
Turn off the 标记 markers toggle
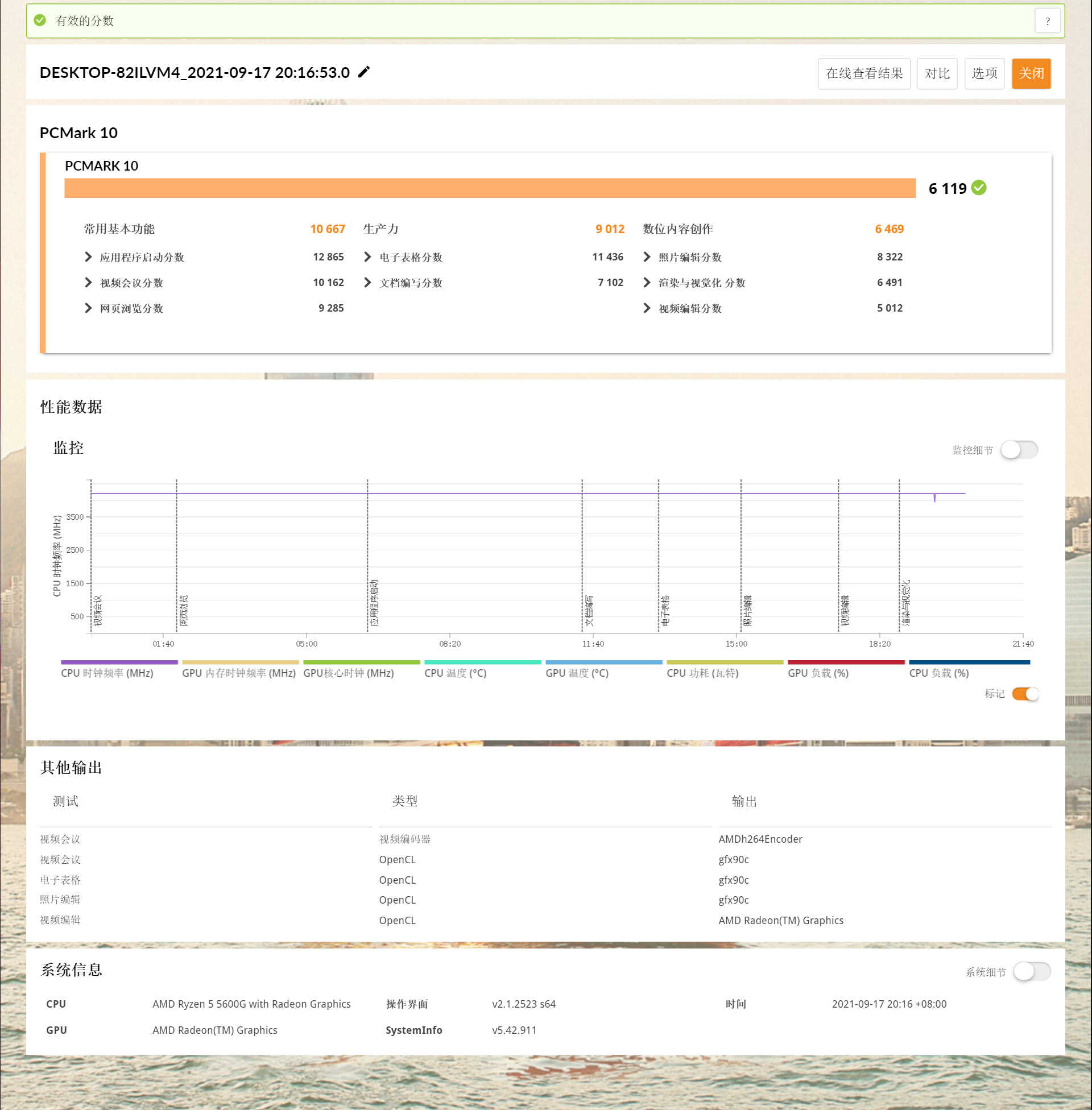coord(1025,694)
